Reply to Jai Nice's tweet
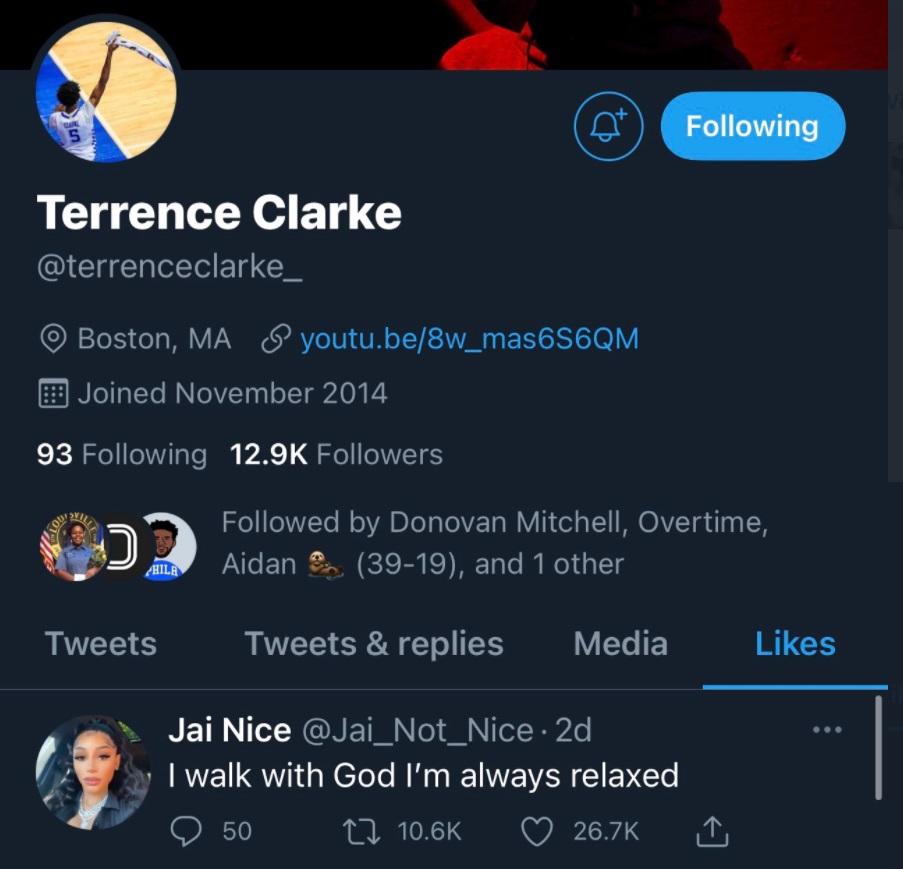 coord(184,831)
